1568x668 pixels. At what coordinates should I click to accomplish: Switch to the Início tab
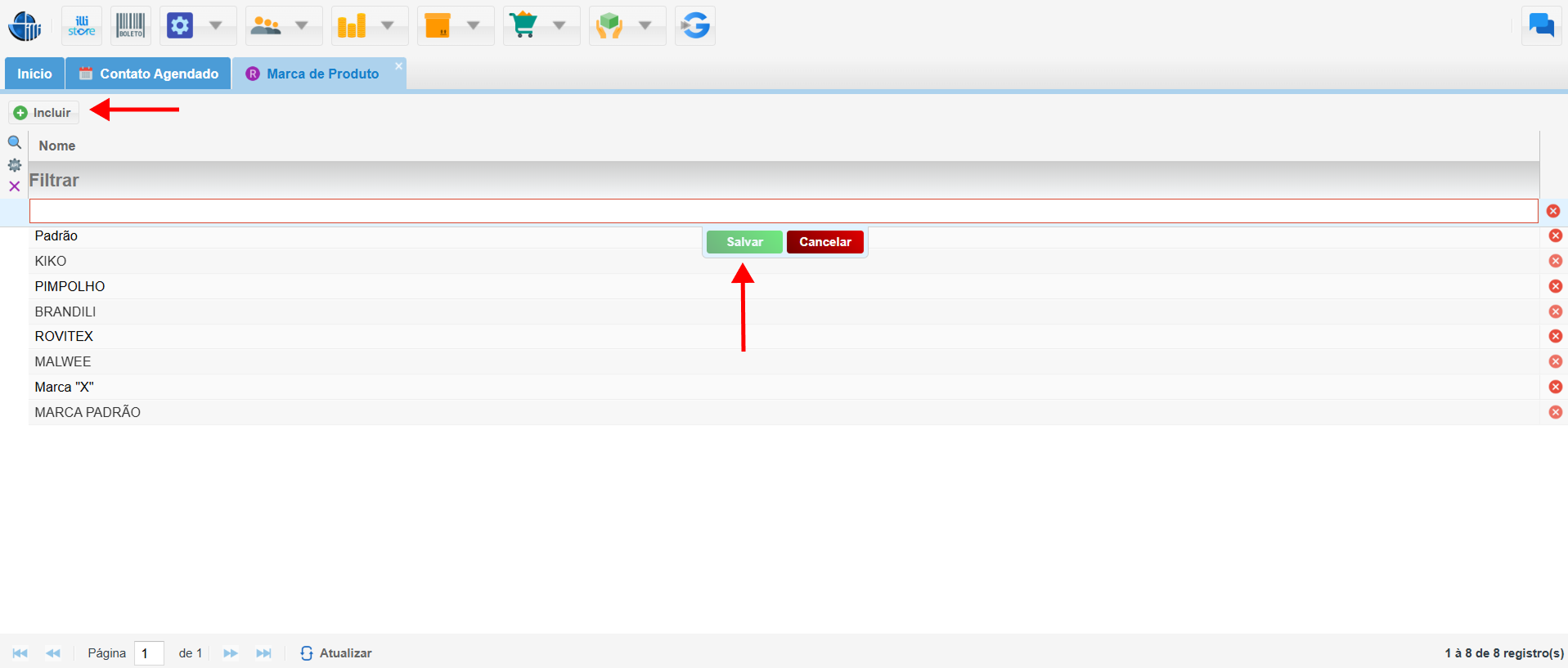[x=34, y=74]
